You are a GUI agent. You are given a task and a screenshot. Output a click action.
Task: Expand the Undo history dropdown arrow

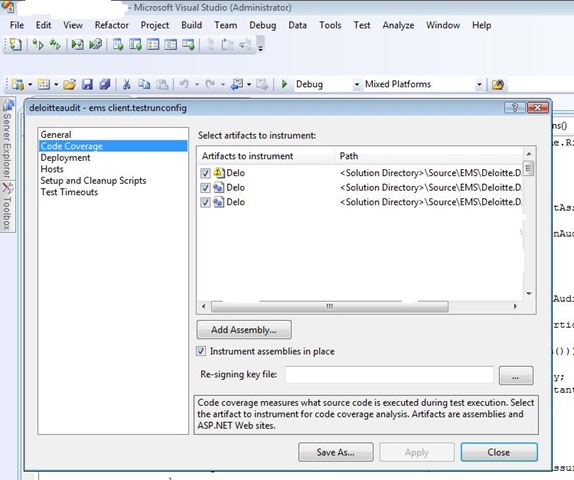(x=197, y=85)
